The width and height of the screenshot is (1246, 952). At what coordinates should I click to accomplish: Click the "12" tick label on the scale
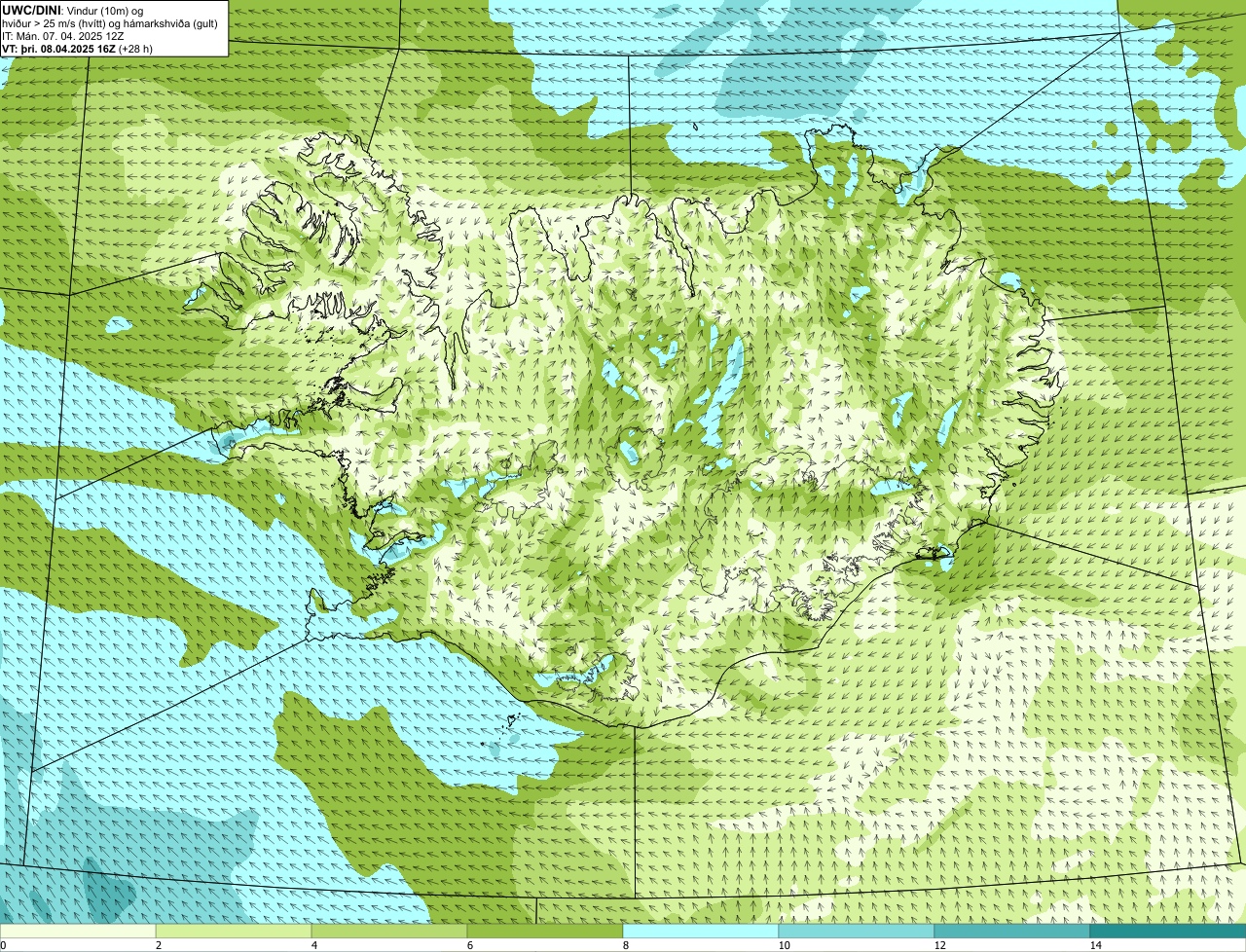[x=939, y=945]
